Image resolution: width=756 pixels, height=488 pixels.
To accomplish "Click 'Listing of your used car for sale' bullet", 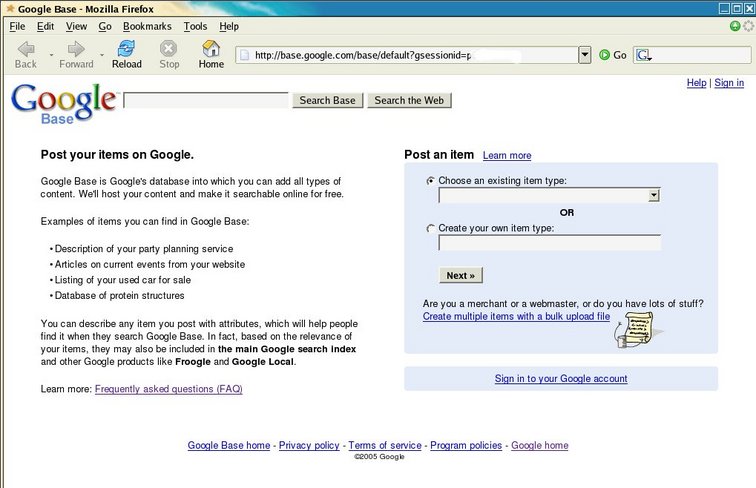I will [x=122, y=280].
